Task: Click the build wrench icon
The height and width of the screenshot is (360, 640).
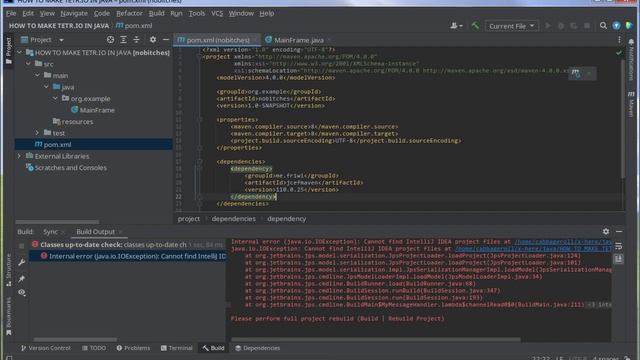Action: (x=22, y=262)
